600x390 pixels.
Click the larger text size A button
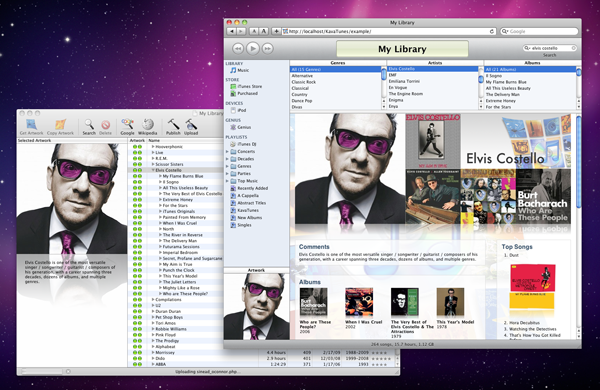[264, 31]
